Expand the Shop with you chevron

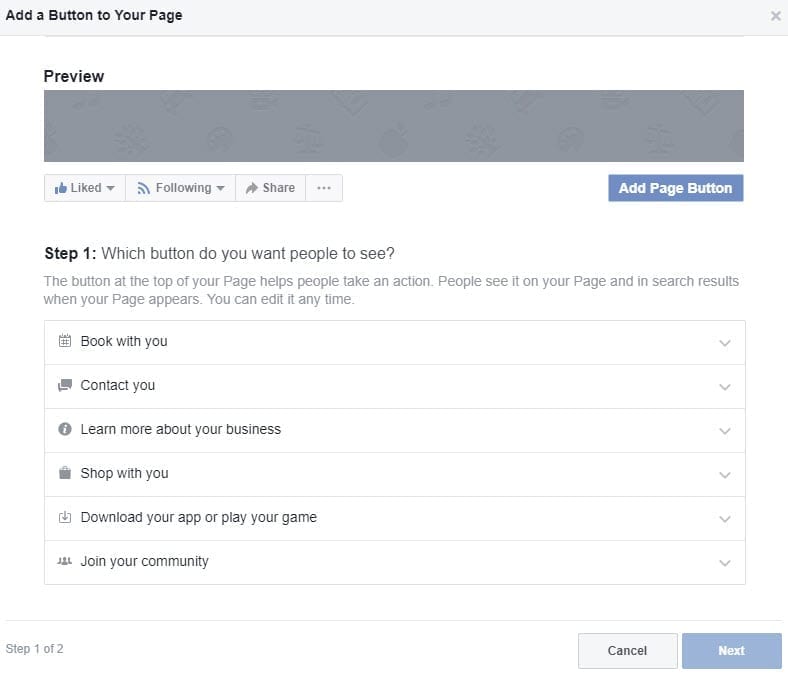(x=725, y=475)
